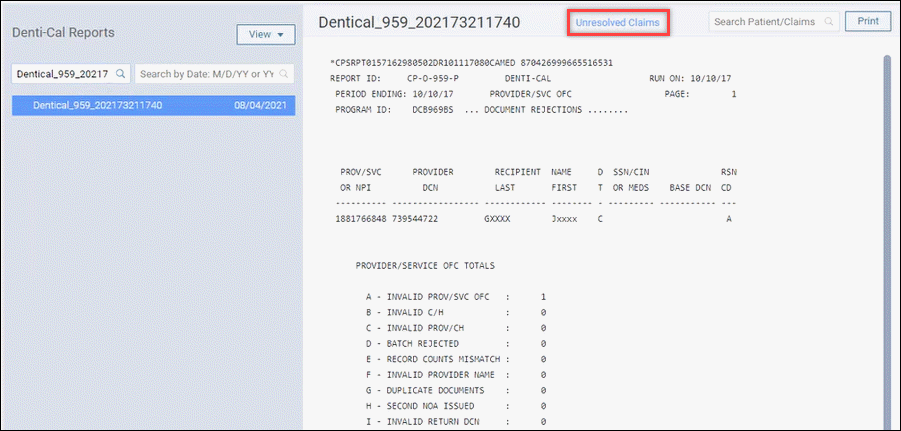The image size is (901, 431).
Task: Click the Dentical_959_202173211740 report title heading
Action: (x=419, y=22)
